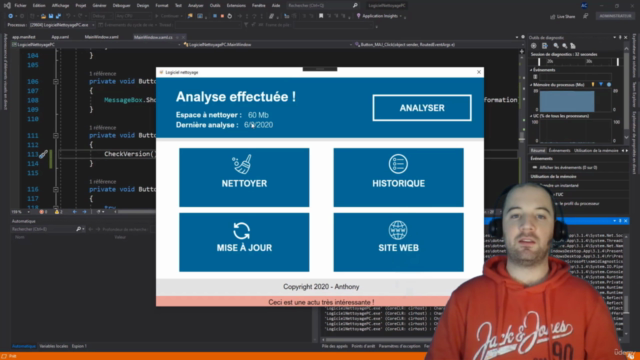Click the save file toolbar icon

(51, 16)
